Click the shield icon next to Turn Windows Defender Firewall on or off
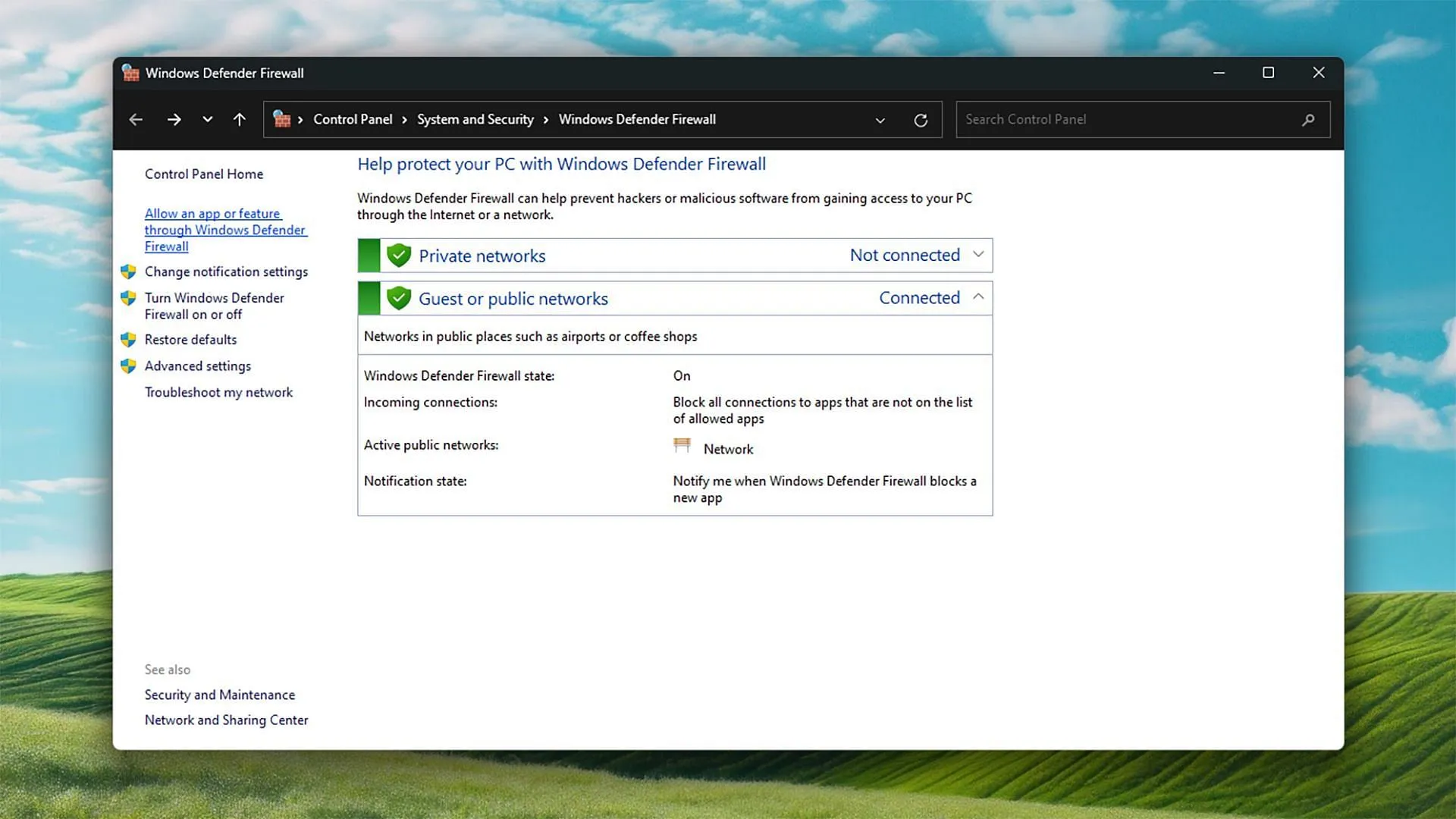The height and width of the screenshot is (819, 1456). [128, 297]
